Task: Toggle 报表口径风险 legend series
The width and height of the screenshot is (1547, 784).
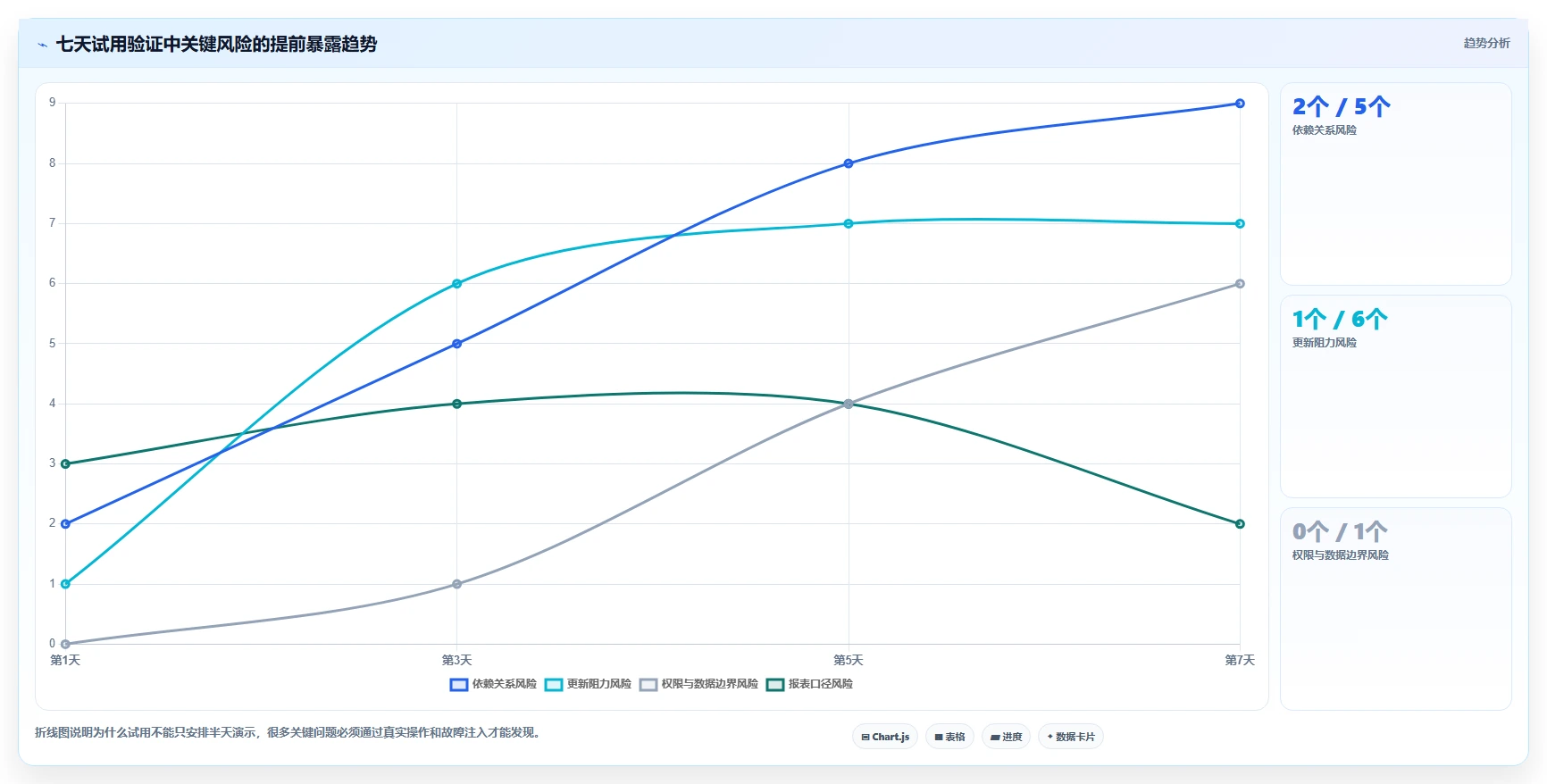Action: coord(809,684)
